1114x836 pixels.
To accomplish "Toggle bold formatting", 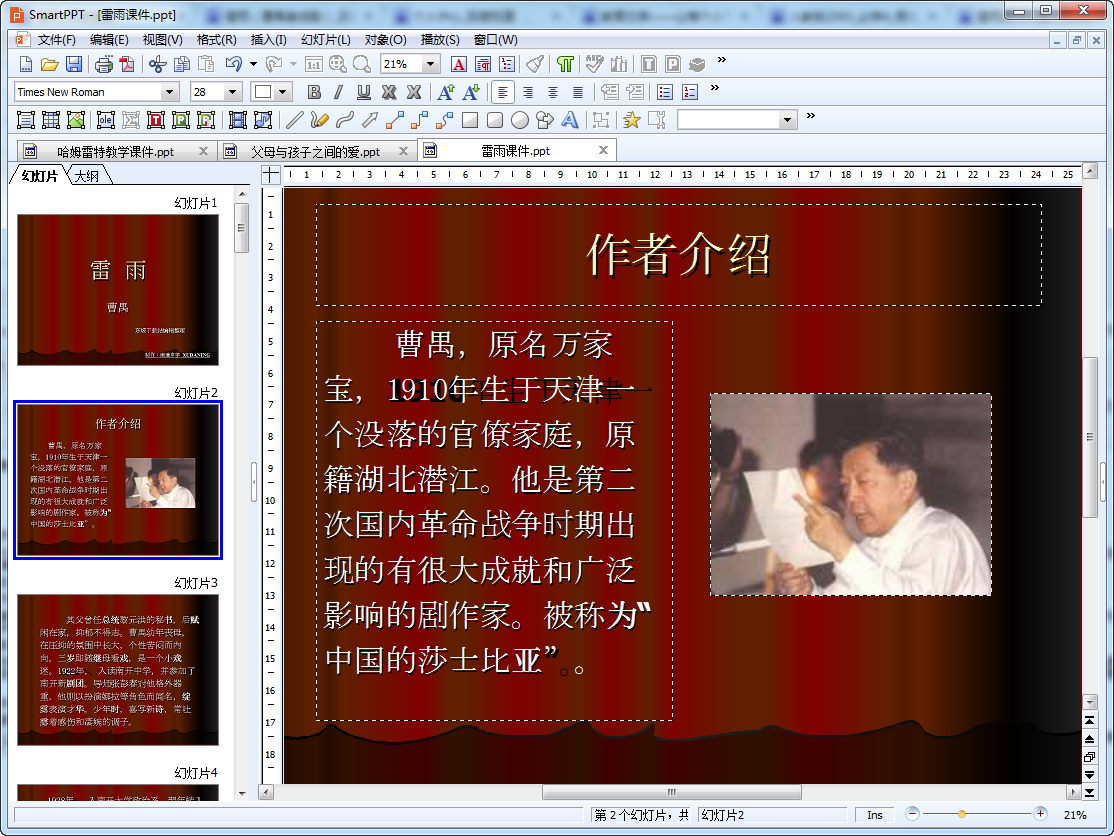I will [x=314, y=92].
